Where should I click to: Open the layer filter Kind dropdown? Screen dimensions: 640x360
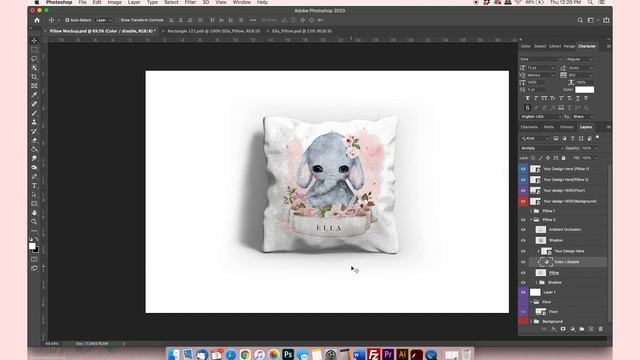coord(535,138)
